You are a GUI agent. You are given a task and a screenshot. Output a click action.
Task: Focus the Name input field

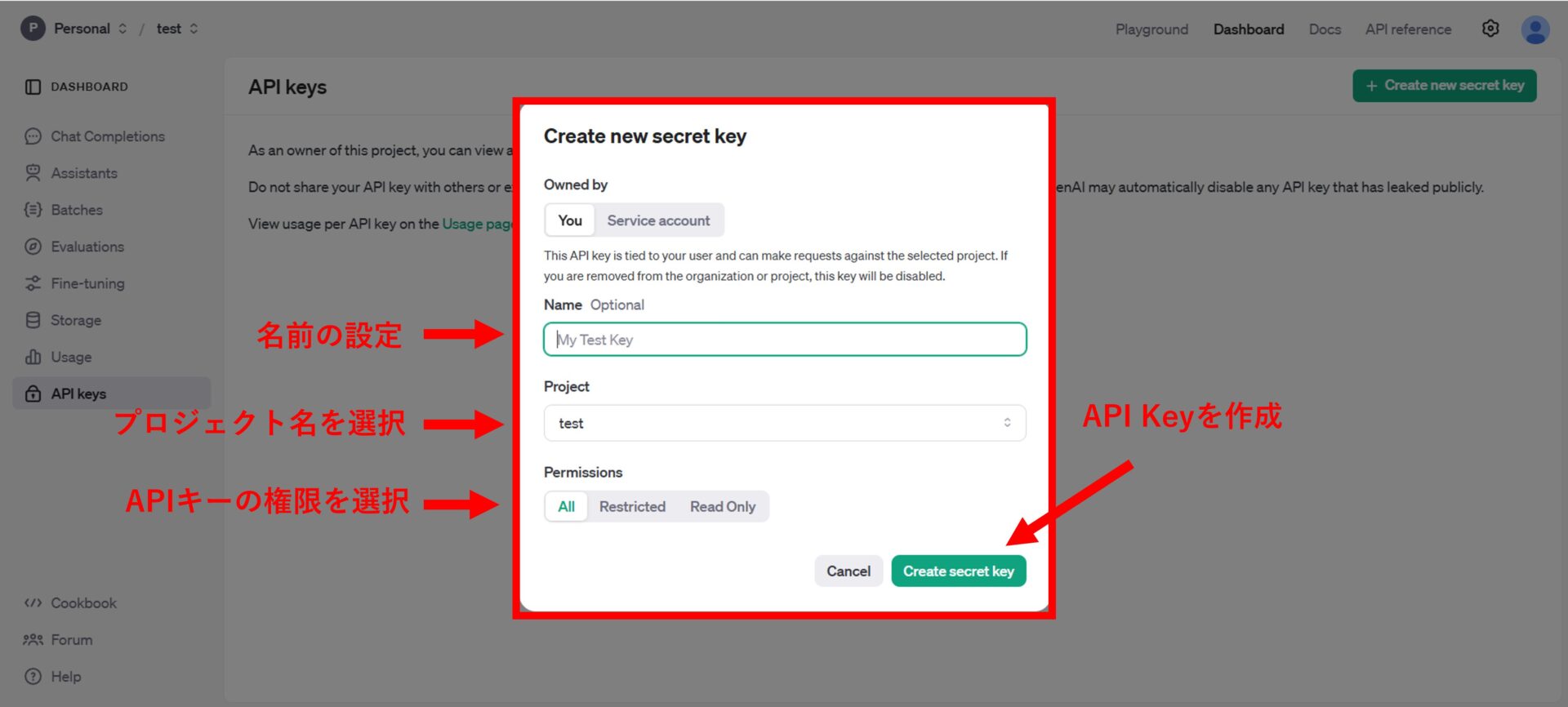point(784,340)
